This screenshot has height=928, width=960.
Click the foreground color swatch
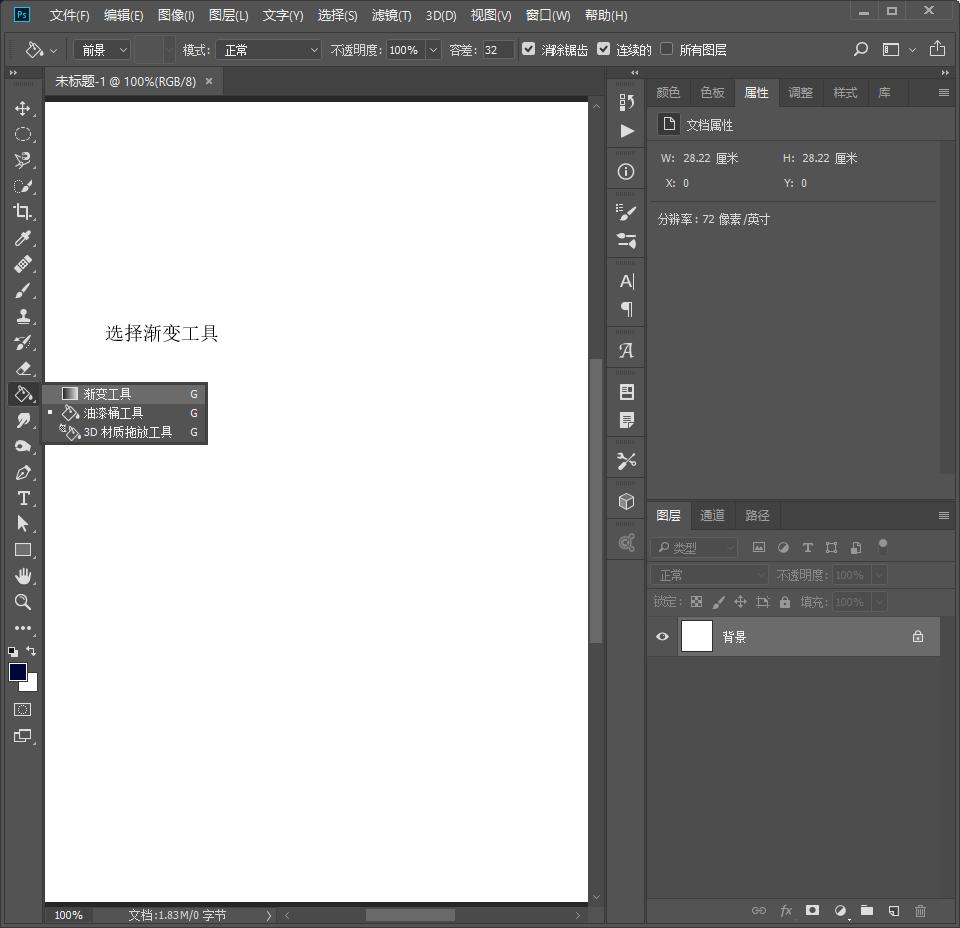click(17, 672)
